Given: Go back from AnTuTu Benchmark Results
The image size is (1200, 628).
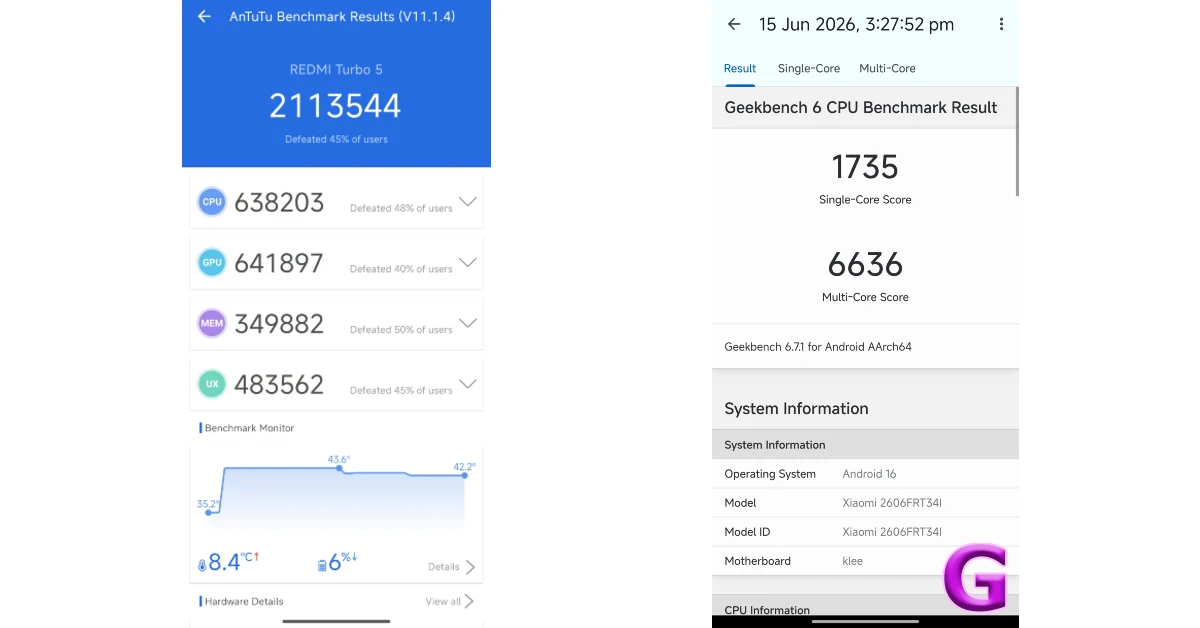Looking at the screenshot, I should click(204, 16).
